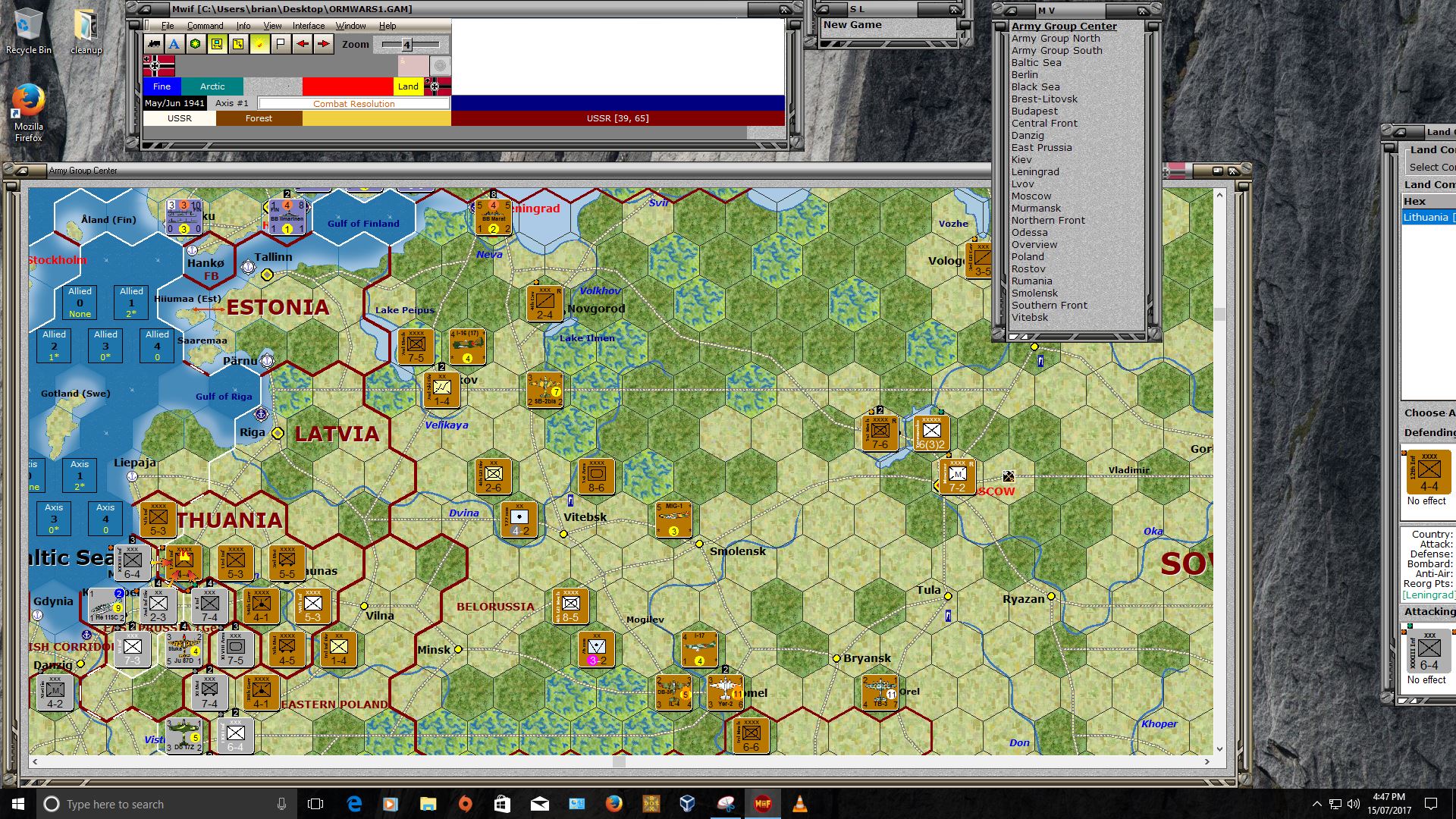Toggle the yellow unit values toolbar button

coord(238,44)
